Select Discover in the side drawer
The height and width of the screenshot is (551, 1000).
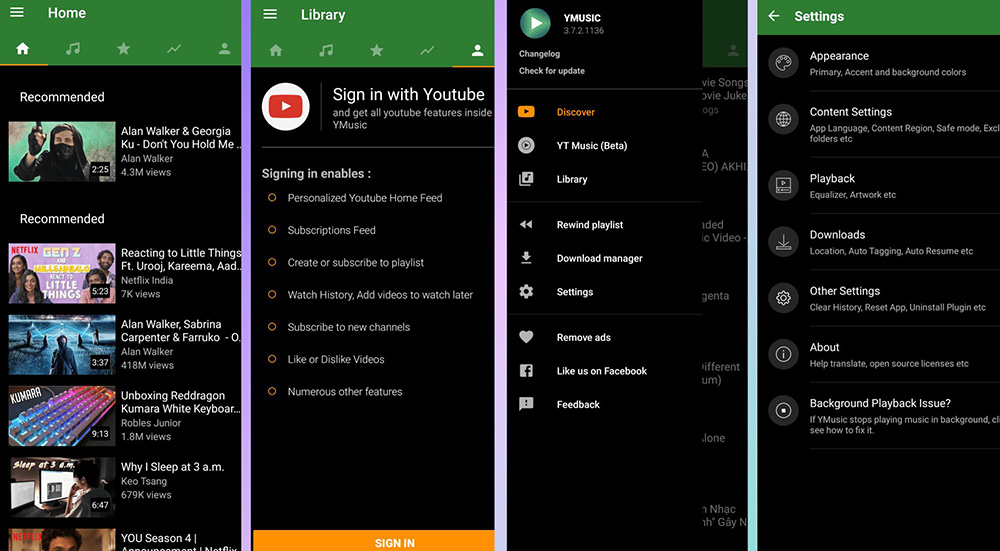[x=576, y=112]
